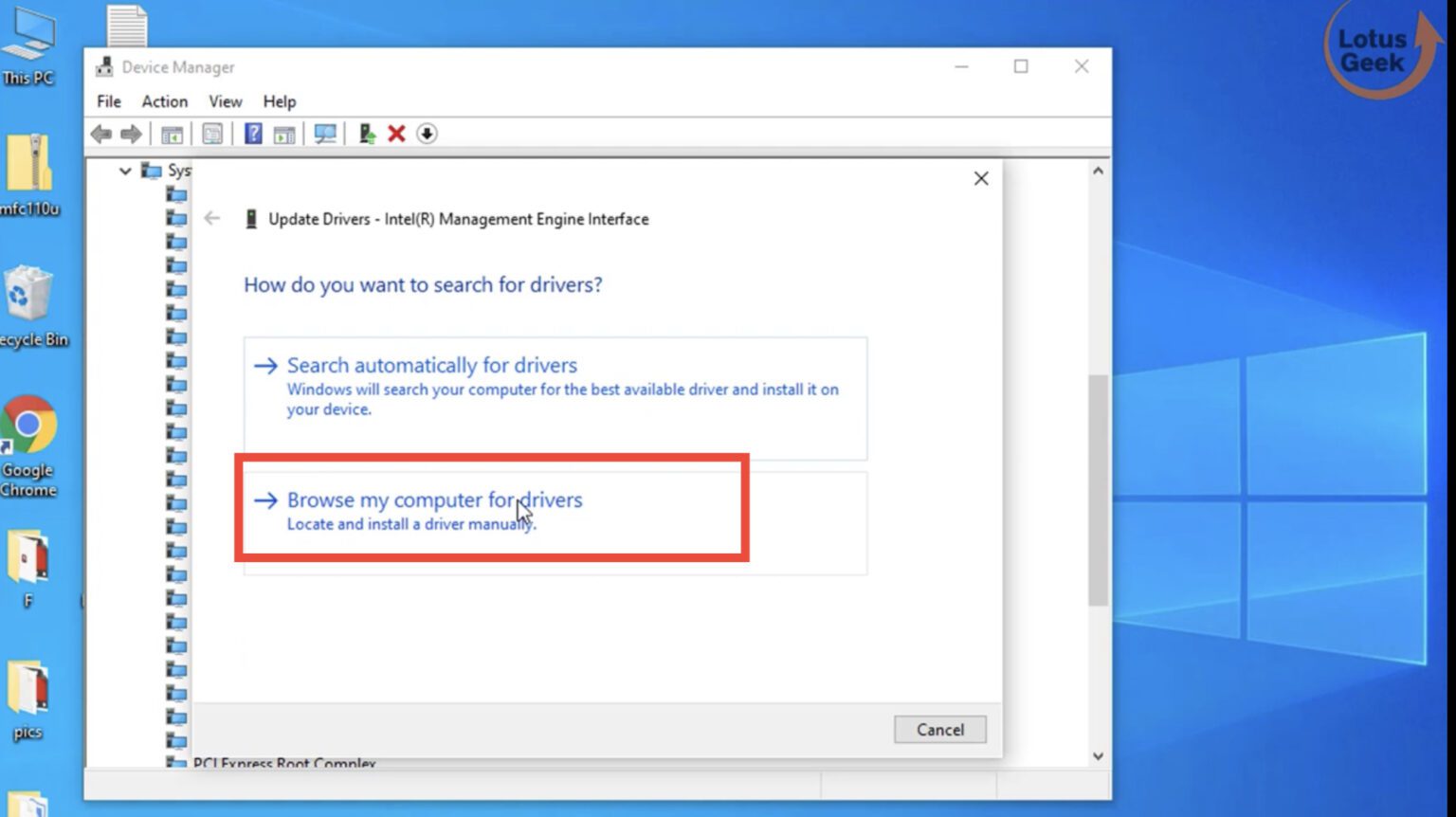Image resolution: width=1456 pixels, height=817 pixels.
Task: Click the Help question mark toolbar icon
Action: pos(252,134)
